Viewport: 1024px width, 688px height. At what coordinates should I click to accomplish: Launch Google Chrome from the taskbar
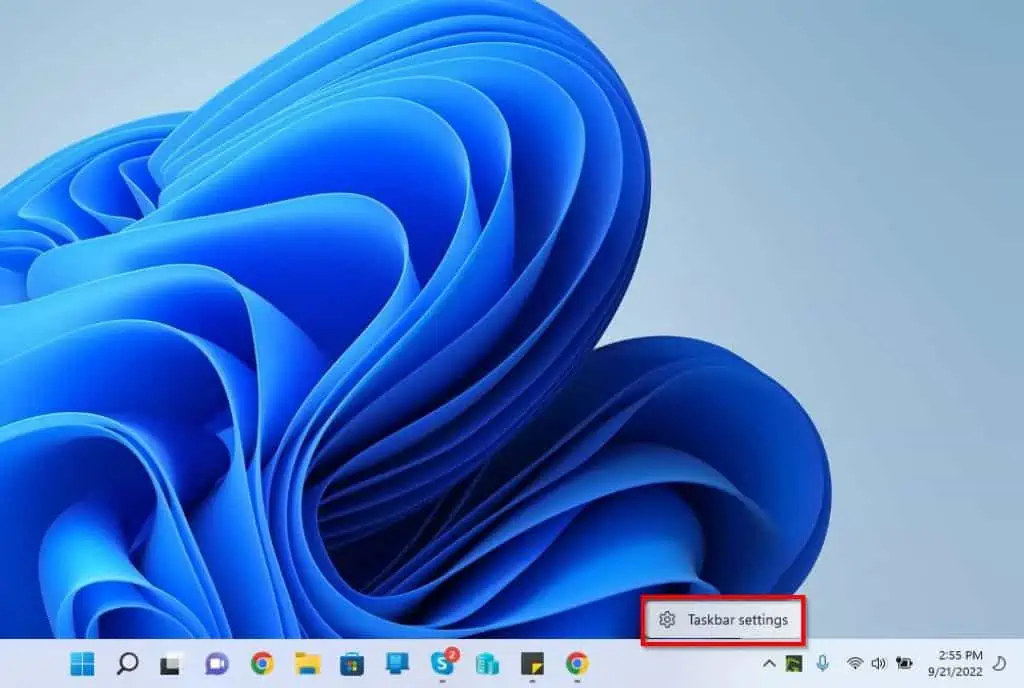tap(262, 665)
